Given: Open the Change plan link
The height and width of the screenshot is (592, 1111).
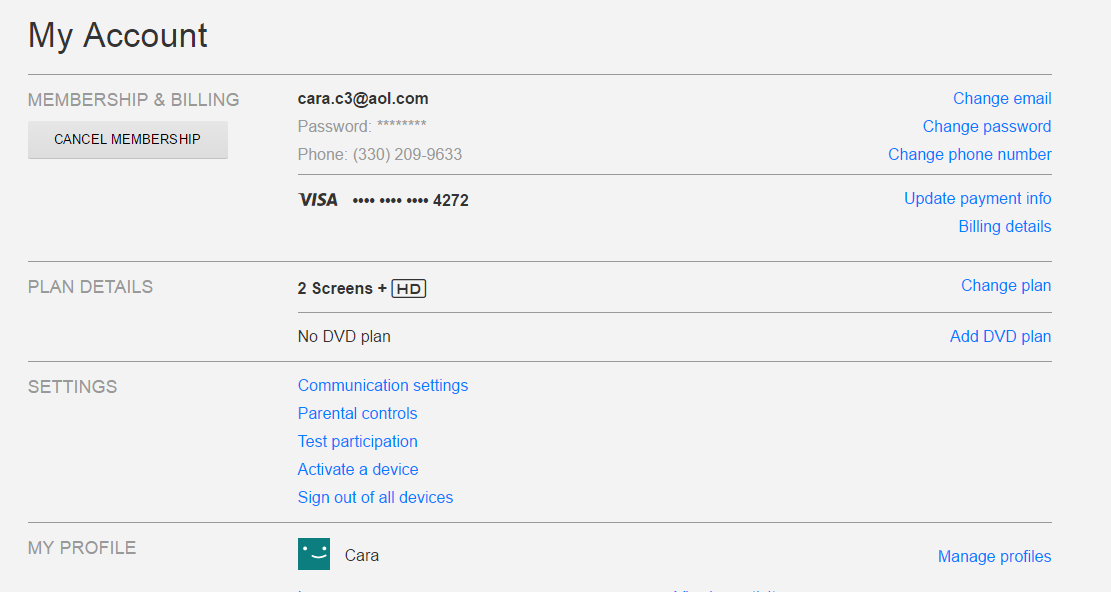Looking at the screenshot, I should tap(1005, 285).
